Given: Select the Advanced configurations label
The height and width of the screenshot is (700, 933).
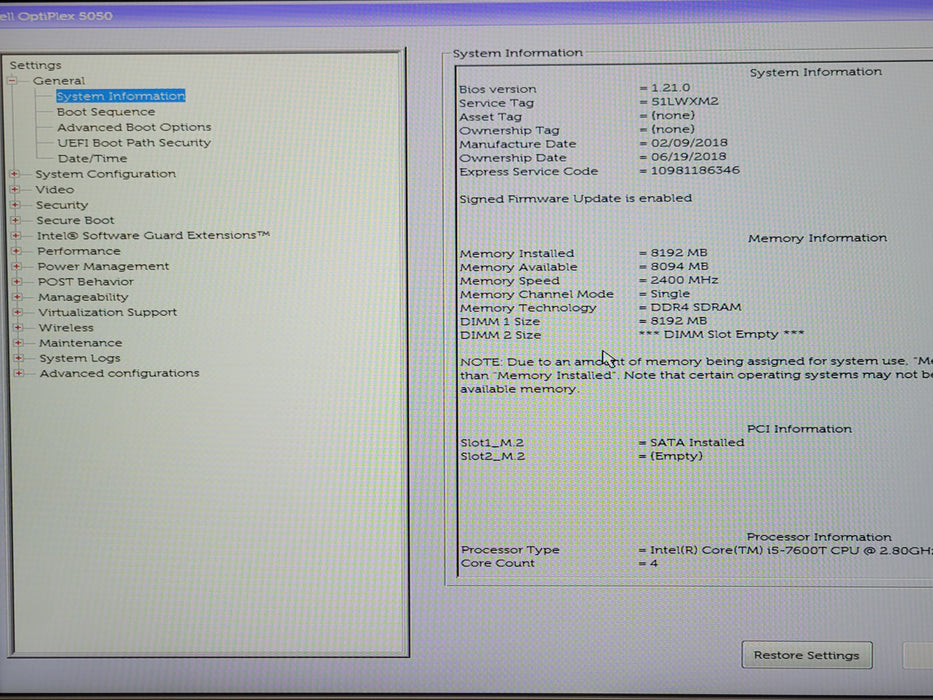Looking at the screenshot, I should [x=120, y=373].
